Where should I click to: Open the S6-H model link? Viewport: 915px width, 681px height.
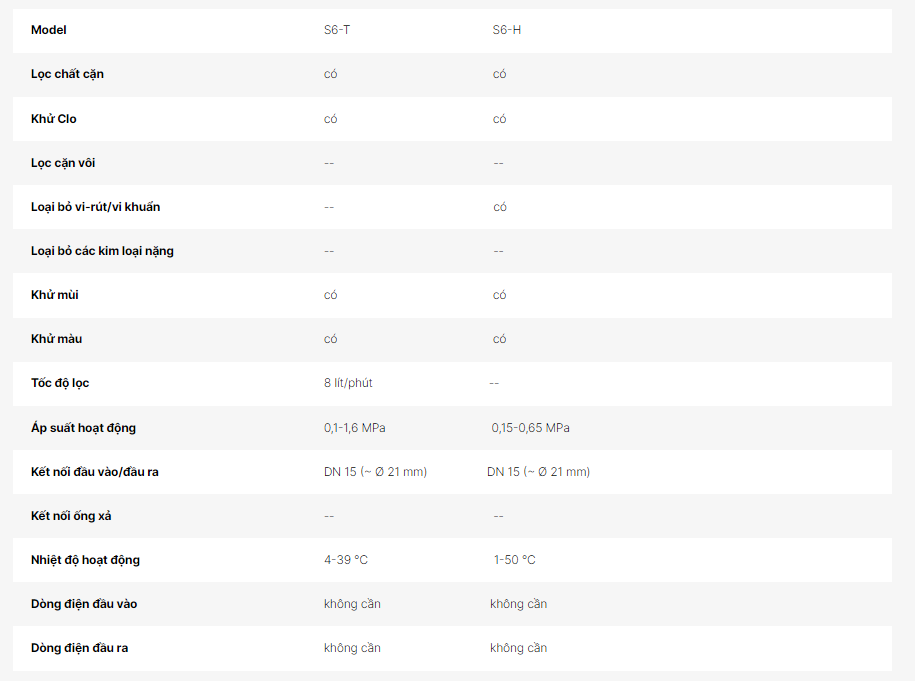click(x=506, y=30)
